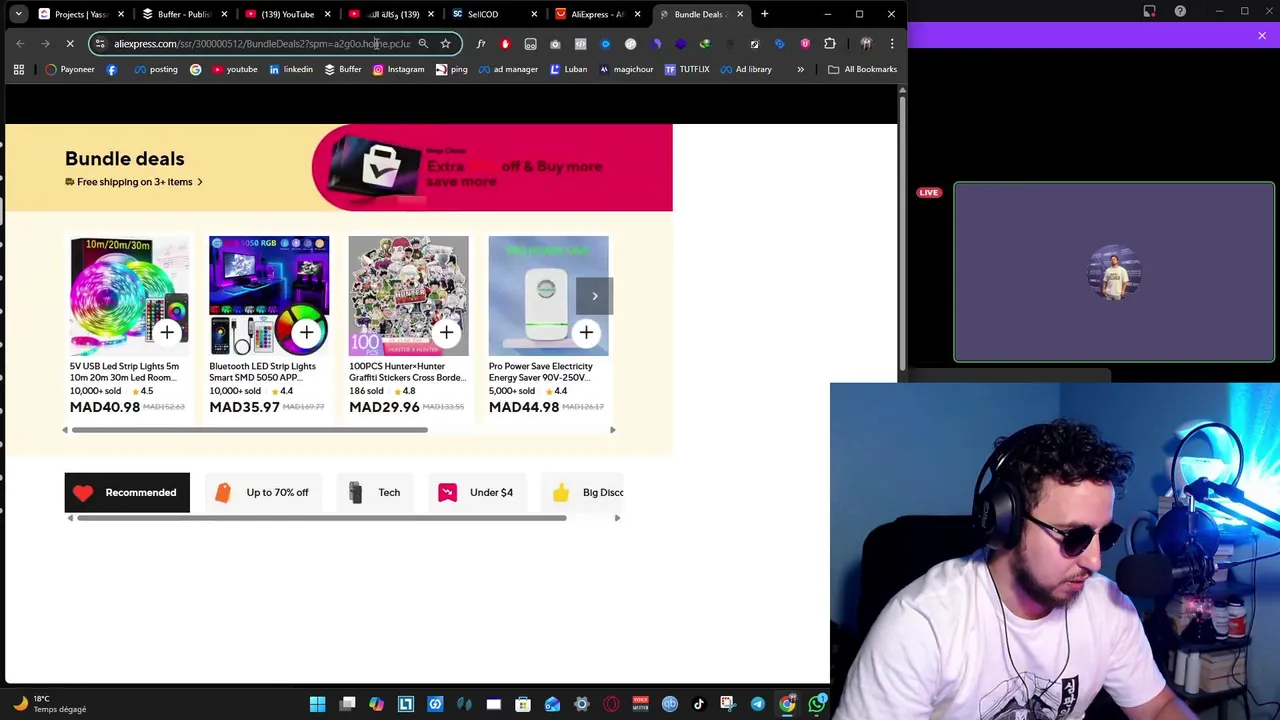
Task: Open Task View on the taskbar
Action: click(347, 705)
